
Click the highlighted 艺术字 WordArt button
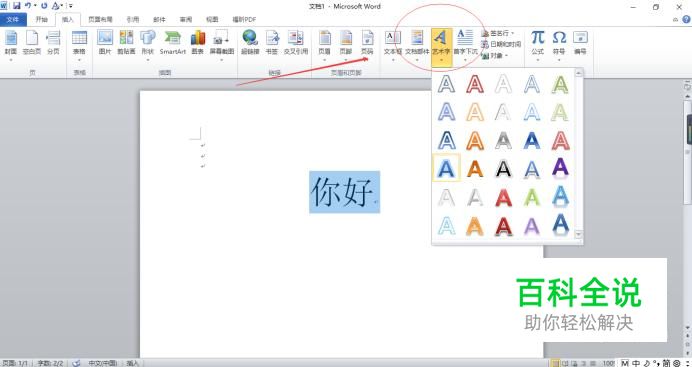[442, 47]
